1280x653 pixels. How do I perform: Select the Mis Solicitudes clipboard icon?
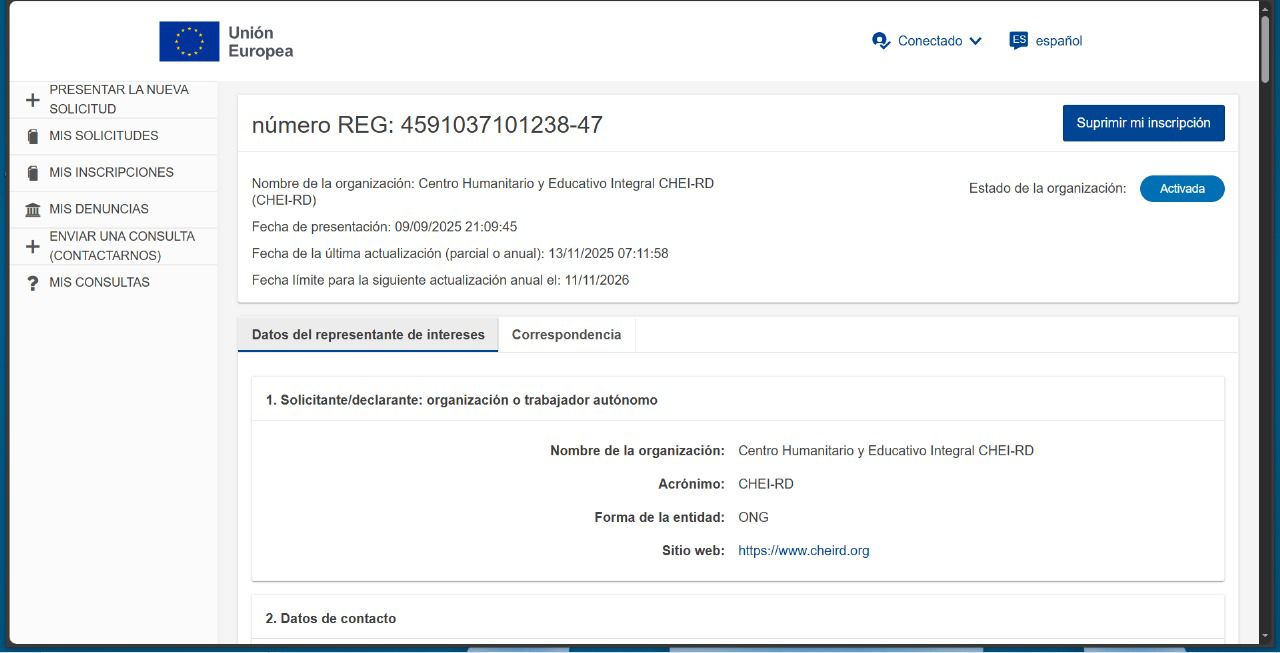[32, 136]
